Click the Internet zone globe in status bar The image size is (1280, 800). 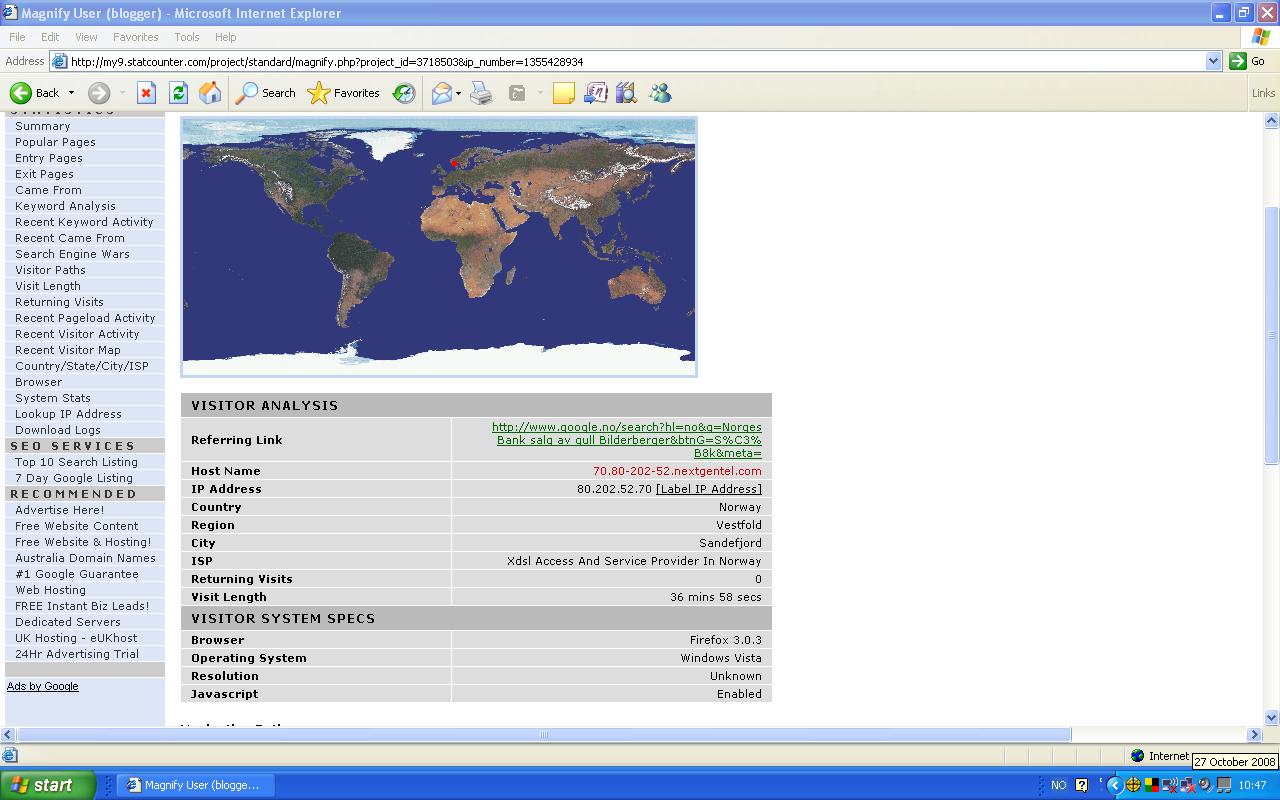coord(1137,756)
